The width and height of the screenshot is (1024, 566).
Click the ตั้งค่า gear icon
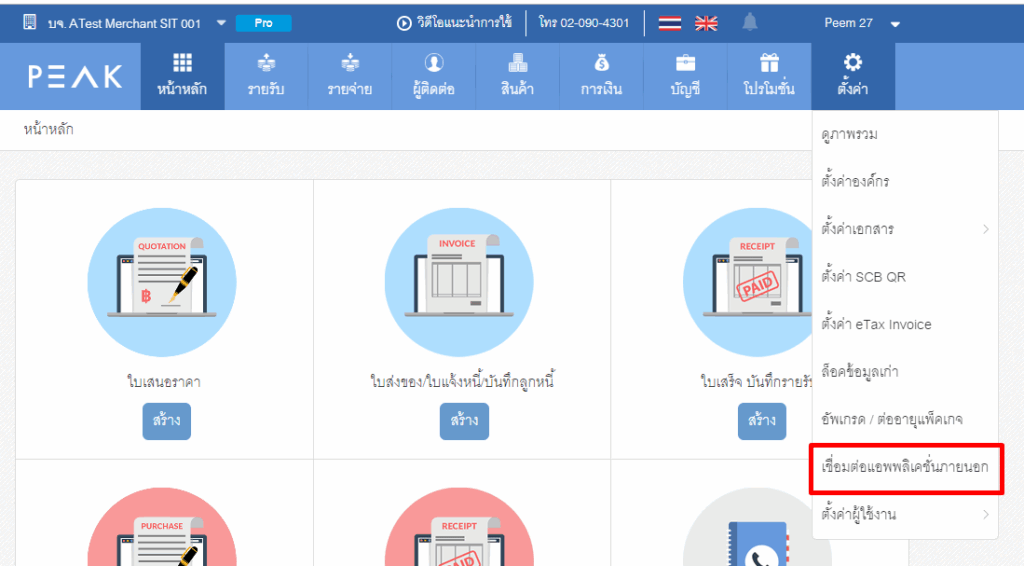click(853, 63)
